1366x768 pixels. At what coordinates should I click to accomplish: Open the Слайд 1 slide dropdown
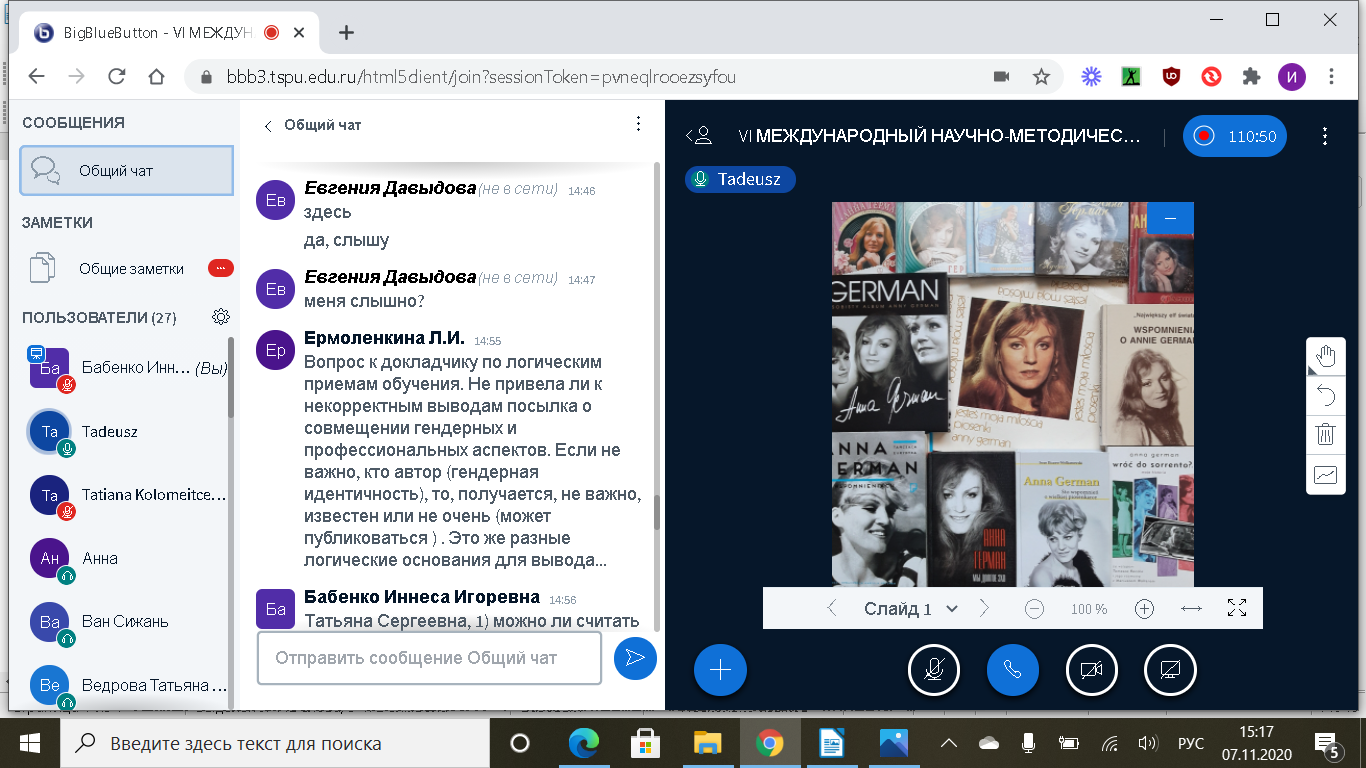point(910,608)
